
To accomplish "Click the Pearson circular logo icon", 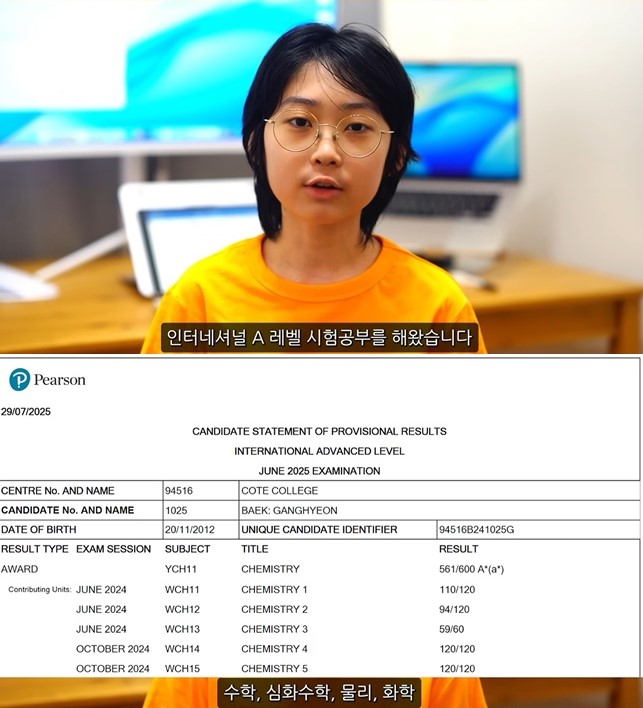I will click(19, 380).
